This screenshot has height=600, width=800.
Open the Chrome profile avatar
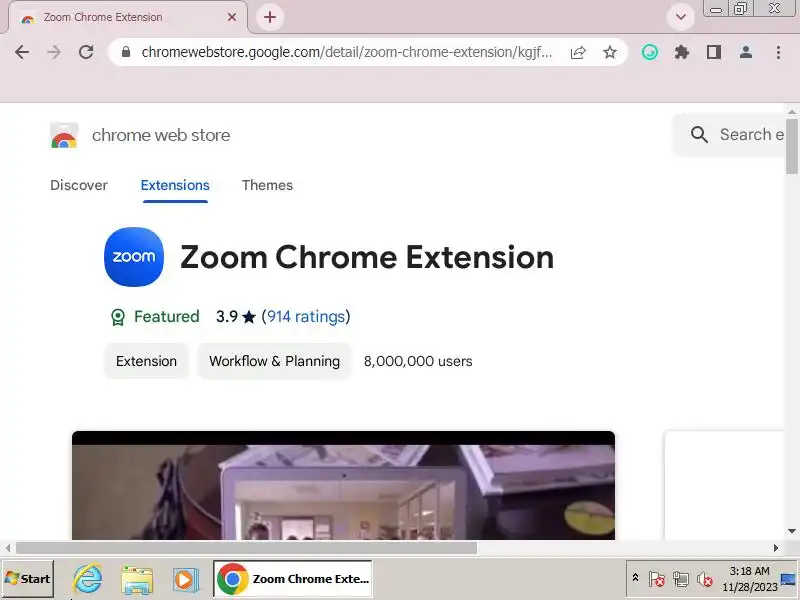746,52
